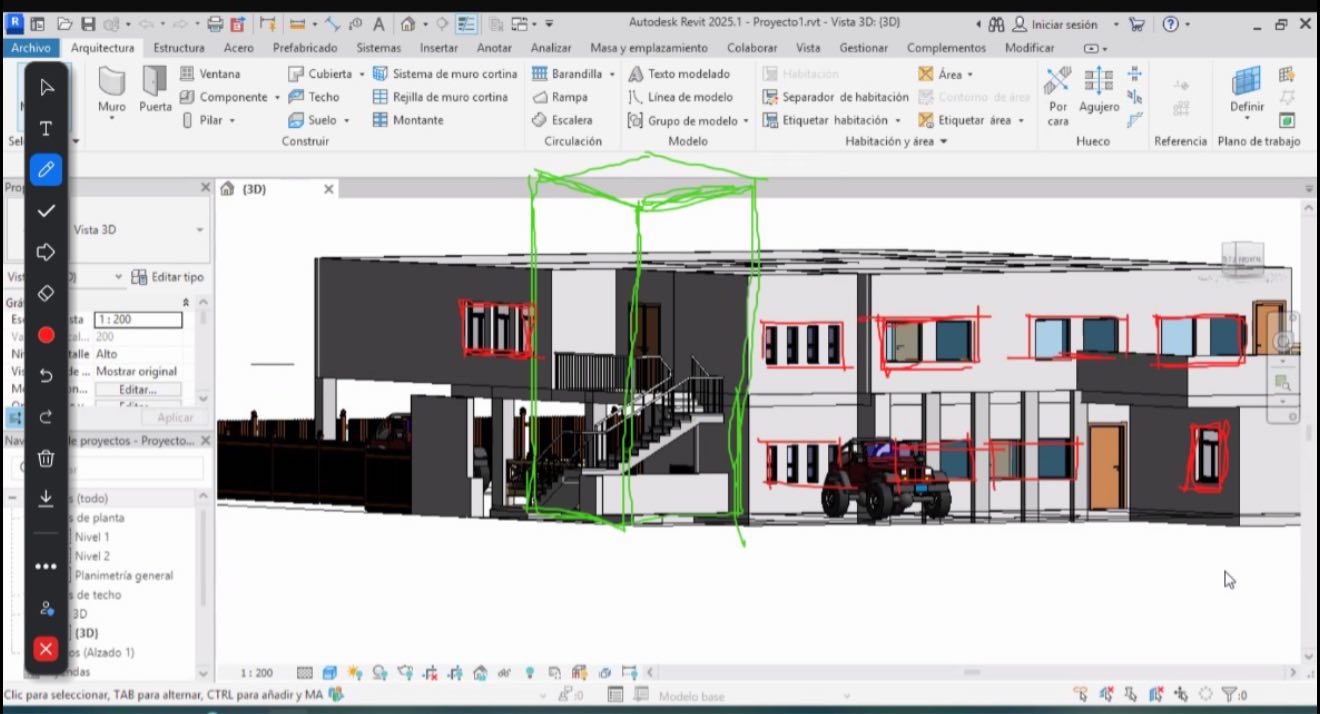Select the arrow cursor in overlay toolbar

[46, 87]
